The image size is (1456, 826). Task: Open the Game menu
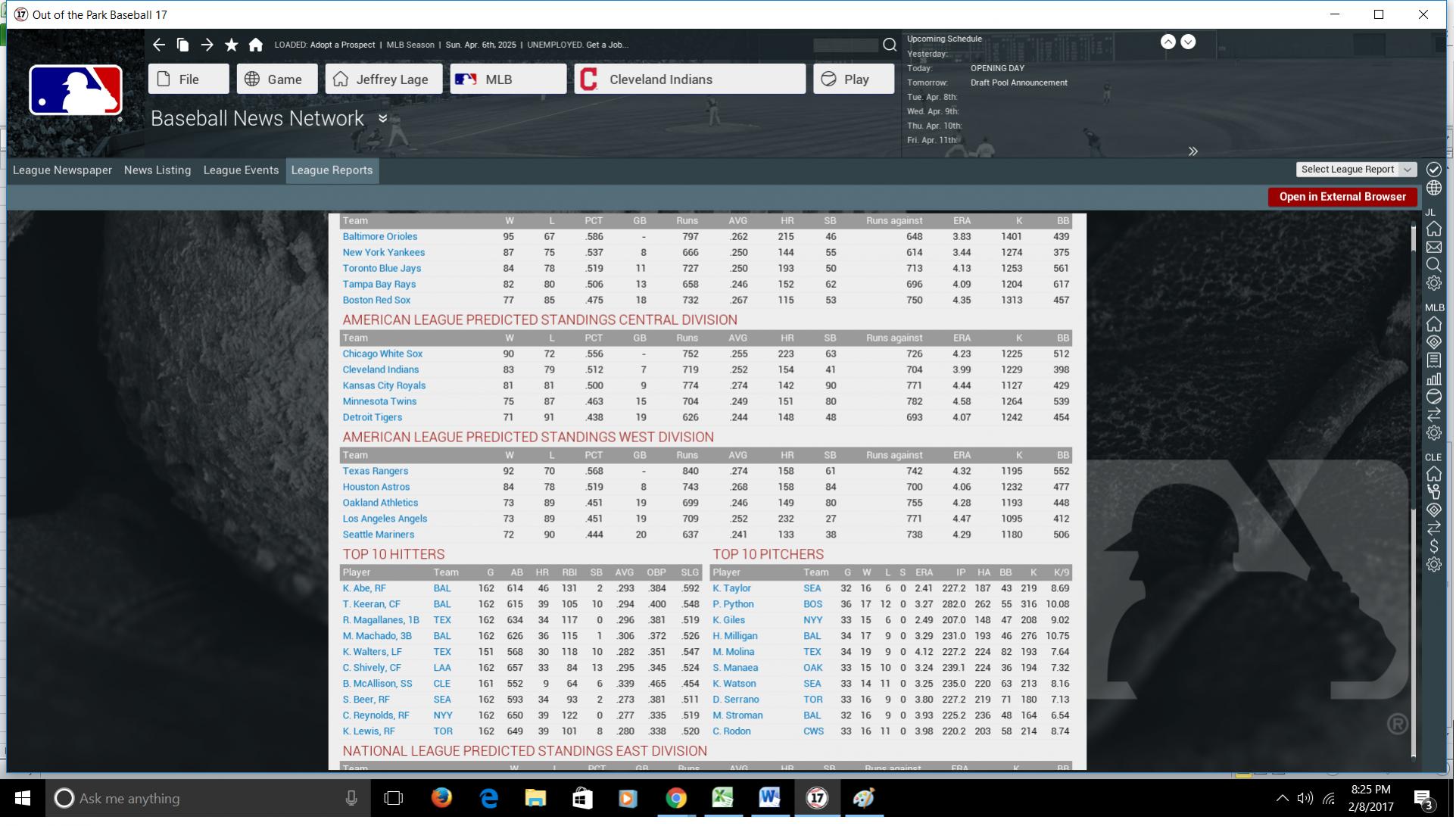(277, 79)
